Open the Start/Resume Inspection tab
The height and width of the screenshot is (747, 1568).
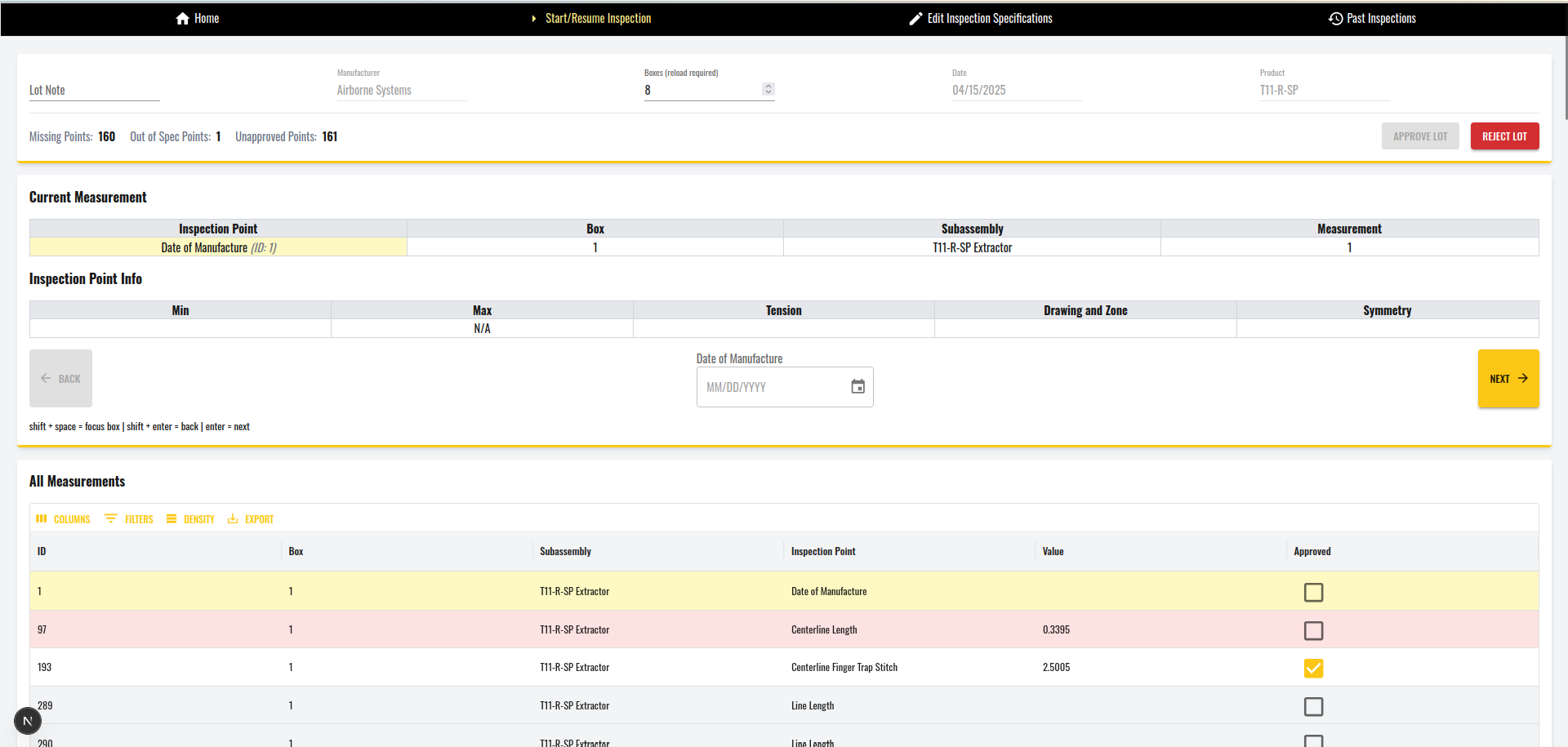click(x=598, y=19)
